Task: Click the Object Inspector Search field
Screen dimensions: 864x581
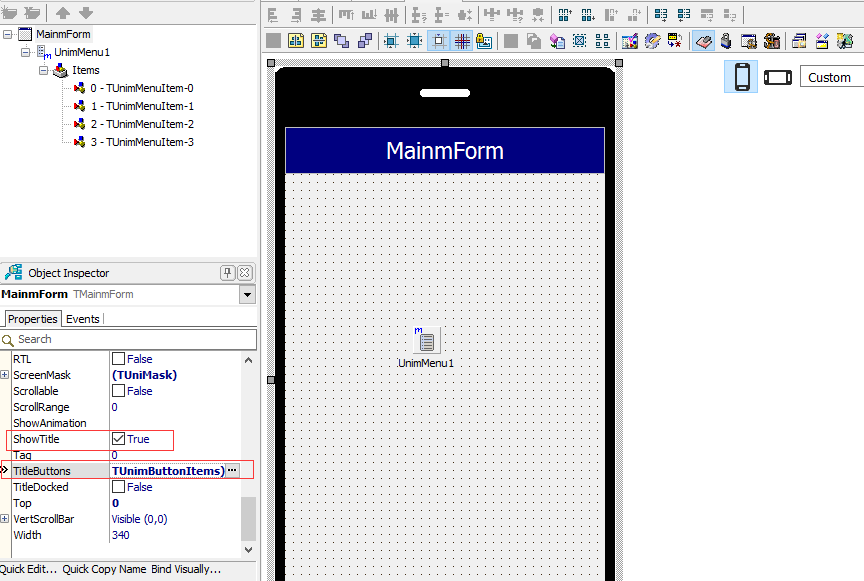Action: [x=128, y=339]
